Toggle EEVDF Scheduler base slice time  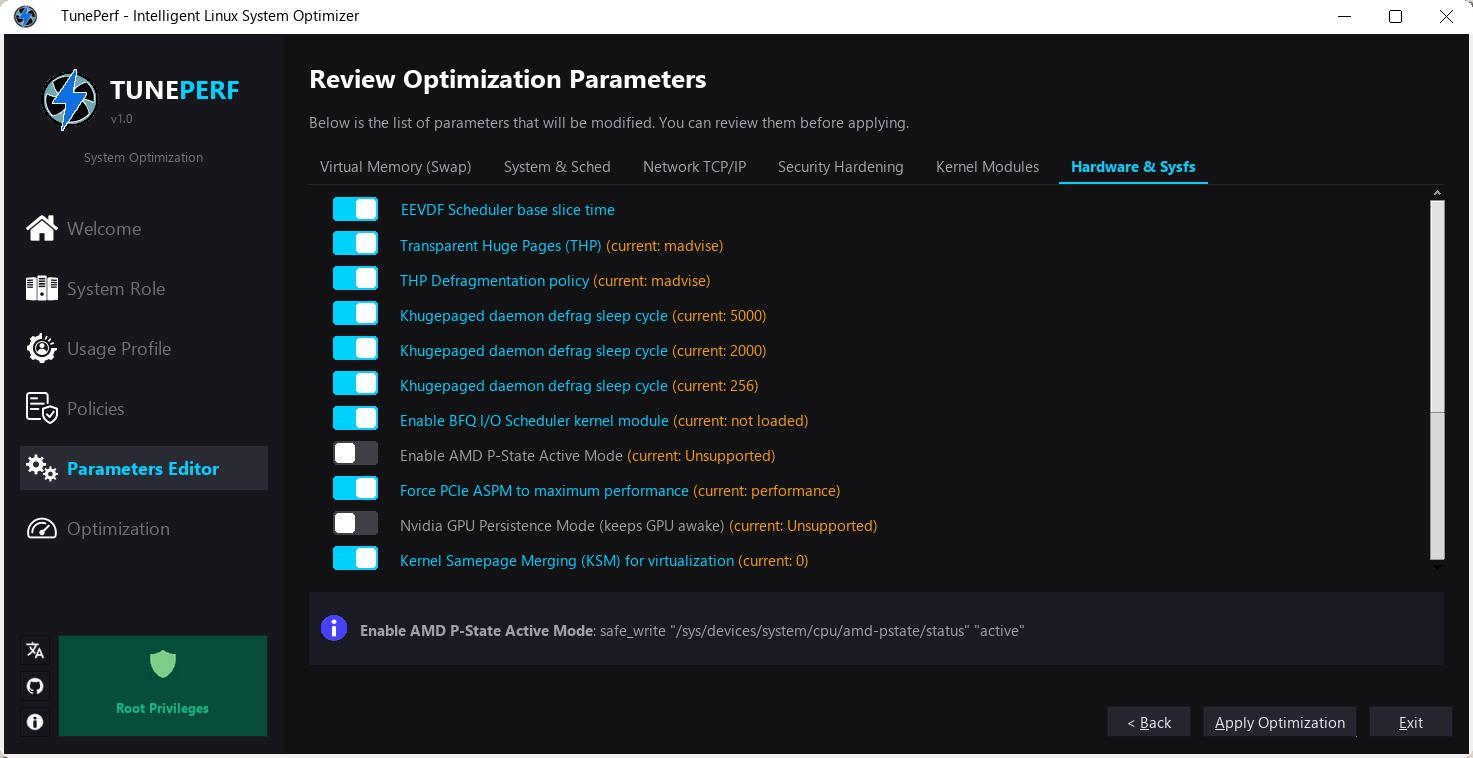pos(355,209)
